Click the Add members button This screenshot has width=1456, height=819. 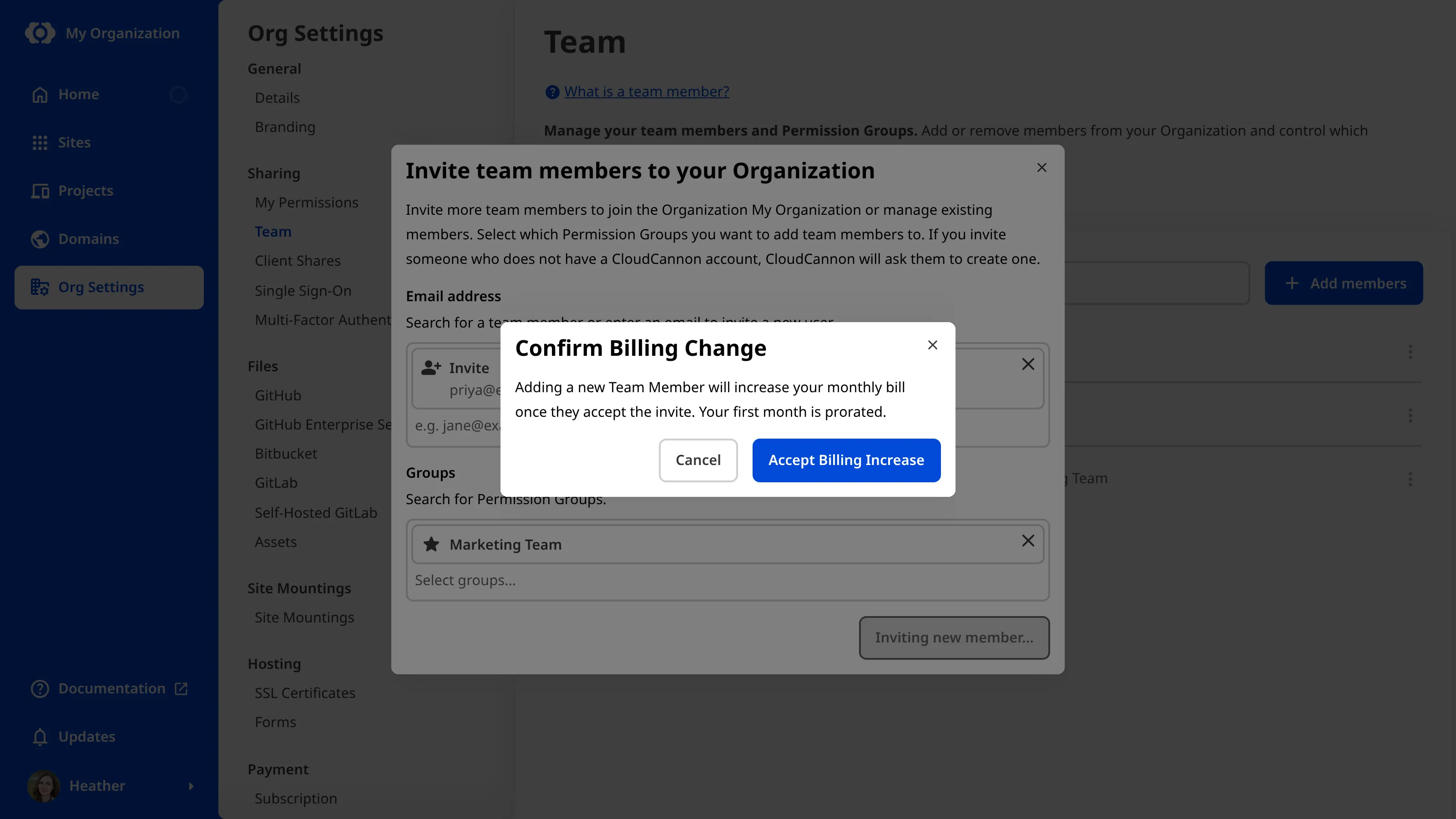point(1344,283)
